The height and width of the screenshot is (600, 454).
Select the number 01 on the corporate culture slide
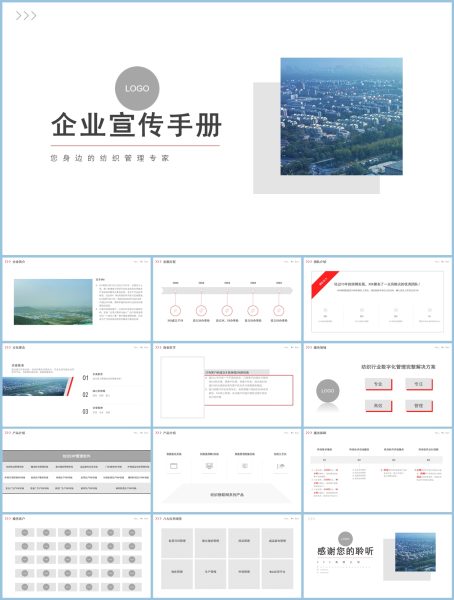pyautogui.click(x=85, y=378)
